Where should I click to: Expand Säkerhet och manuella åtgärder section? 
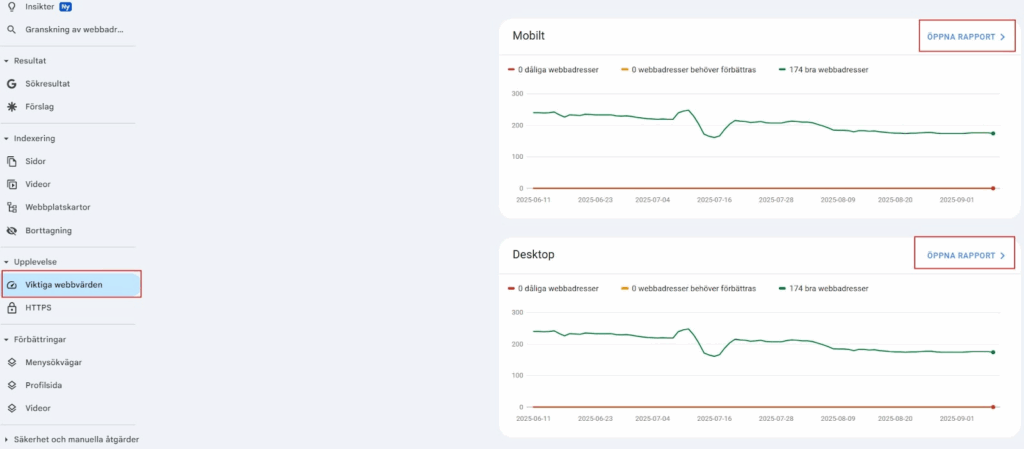(x=6, y=439)
